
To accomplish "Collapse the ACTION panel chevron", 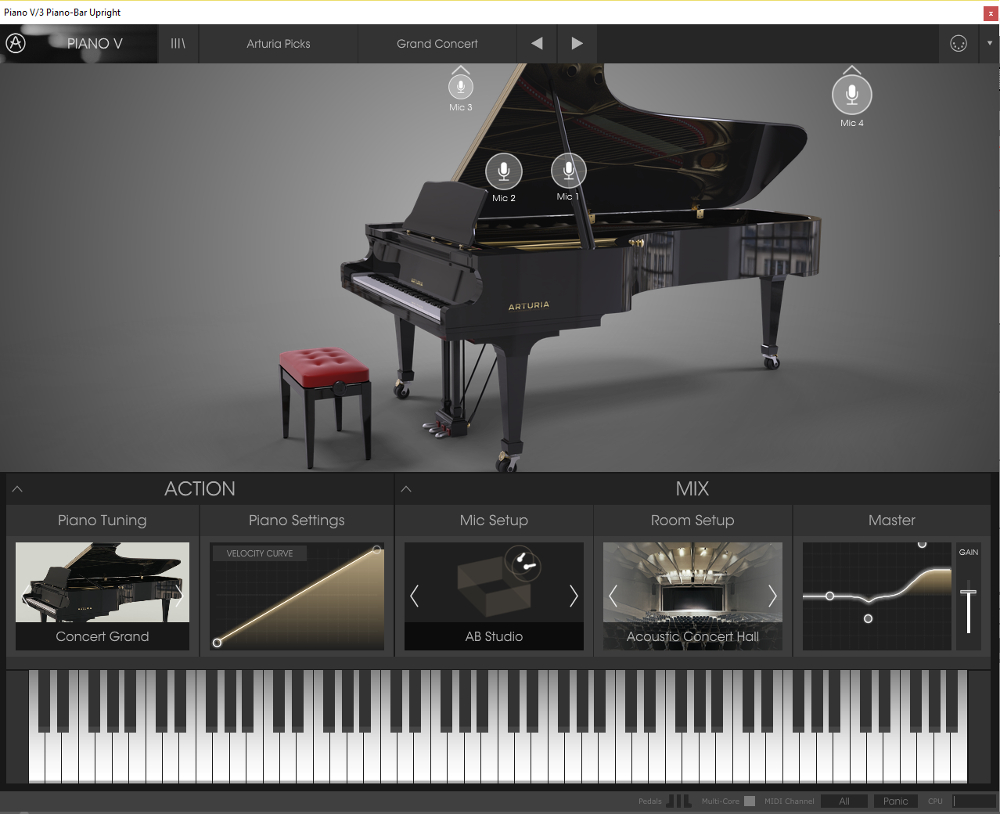I will click(17, 489).
